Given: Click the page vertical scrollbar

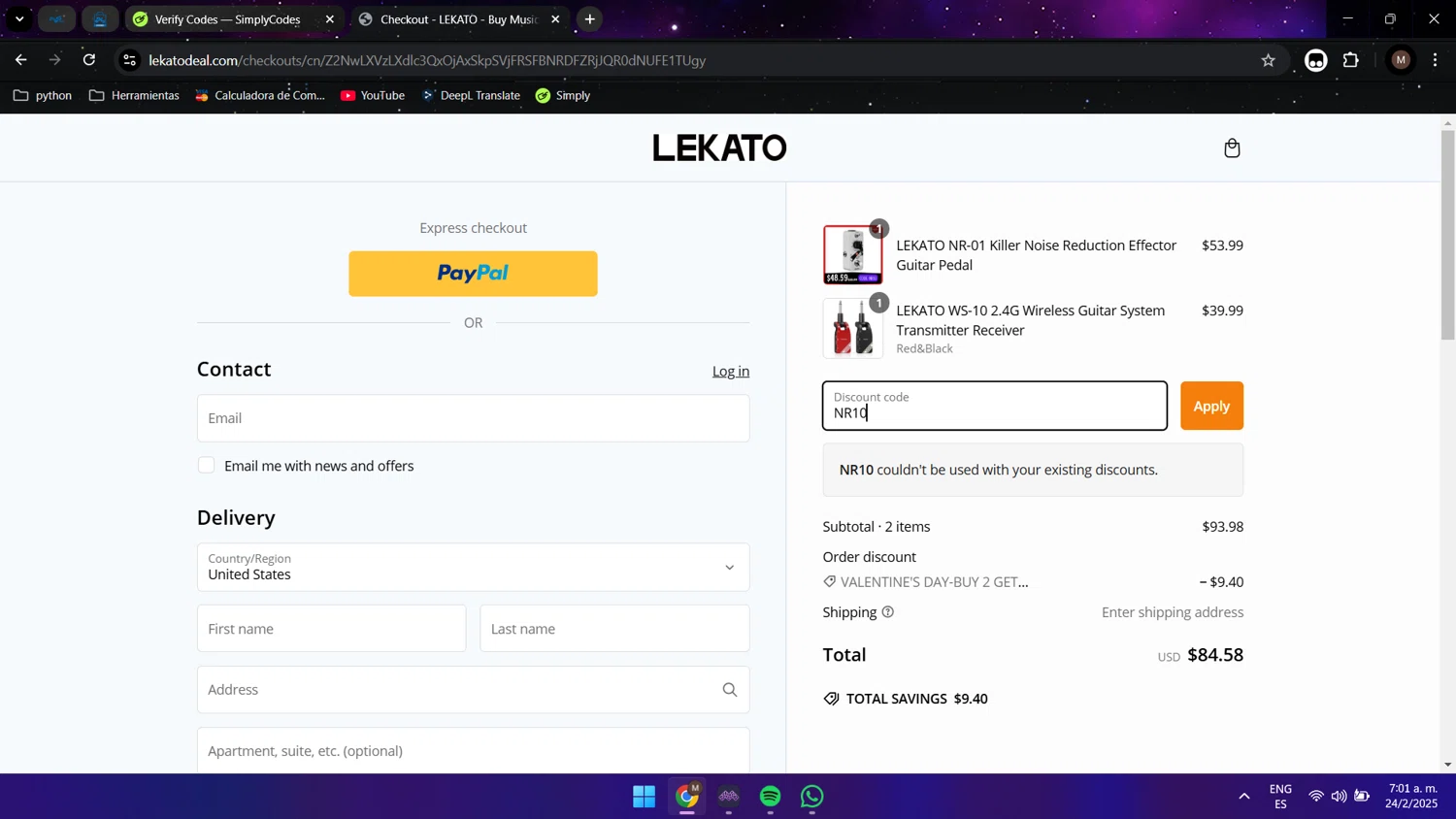Looking at the screenshot, I should pos(1447,235).
